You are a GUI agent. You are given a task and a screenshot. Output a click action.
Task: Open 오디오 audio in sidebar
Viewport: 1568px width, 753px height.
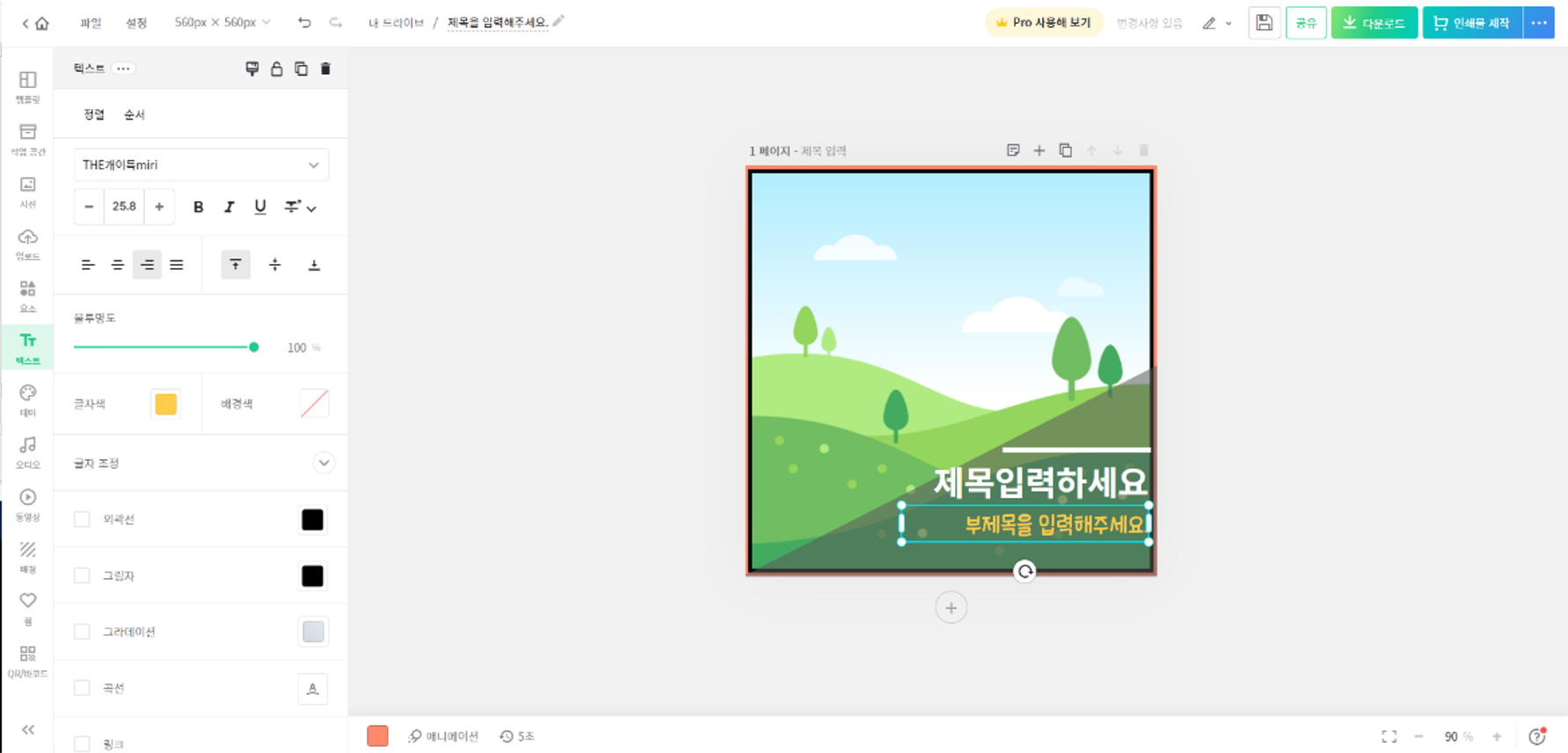[x=27, y=453]
